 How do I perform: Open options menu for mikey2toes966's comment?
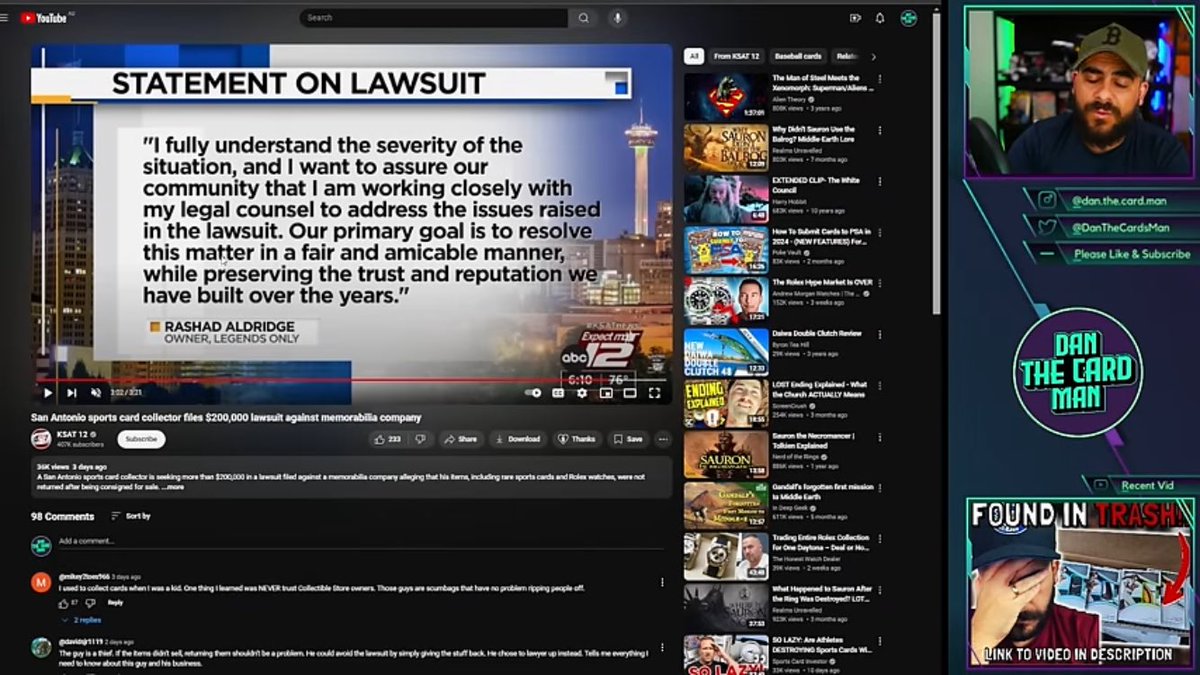(662, 582)
